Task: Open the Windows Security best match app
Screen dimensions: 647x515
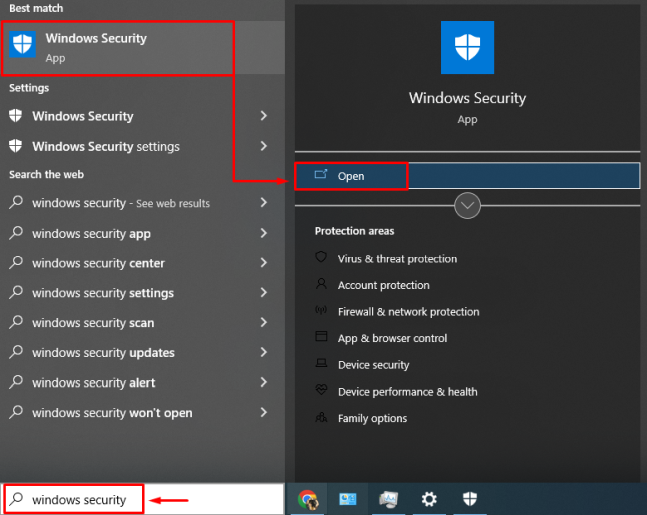Action: [142, 48]
